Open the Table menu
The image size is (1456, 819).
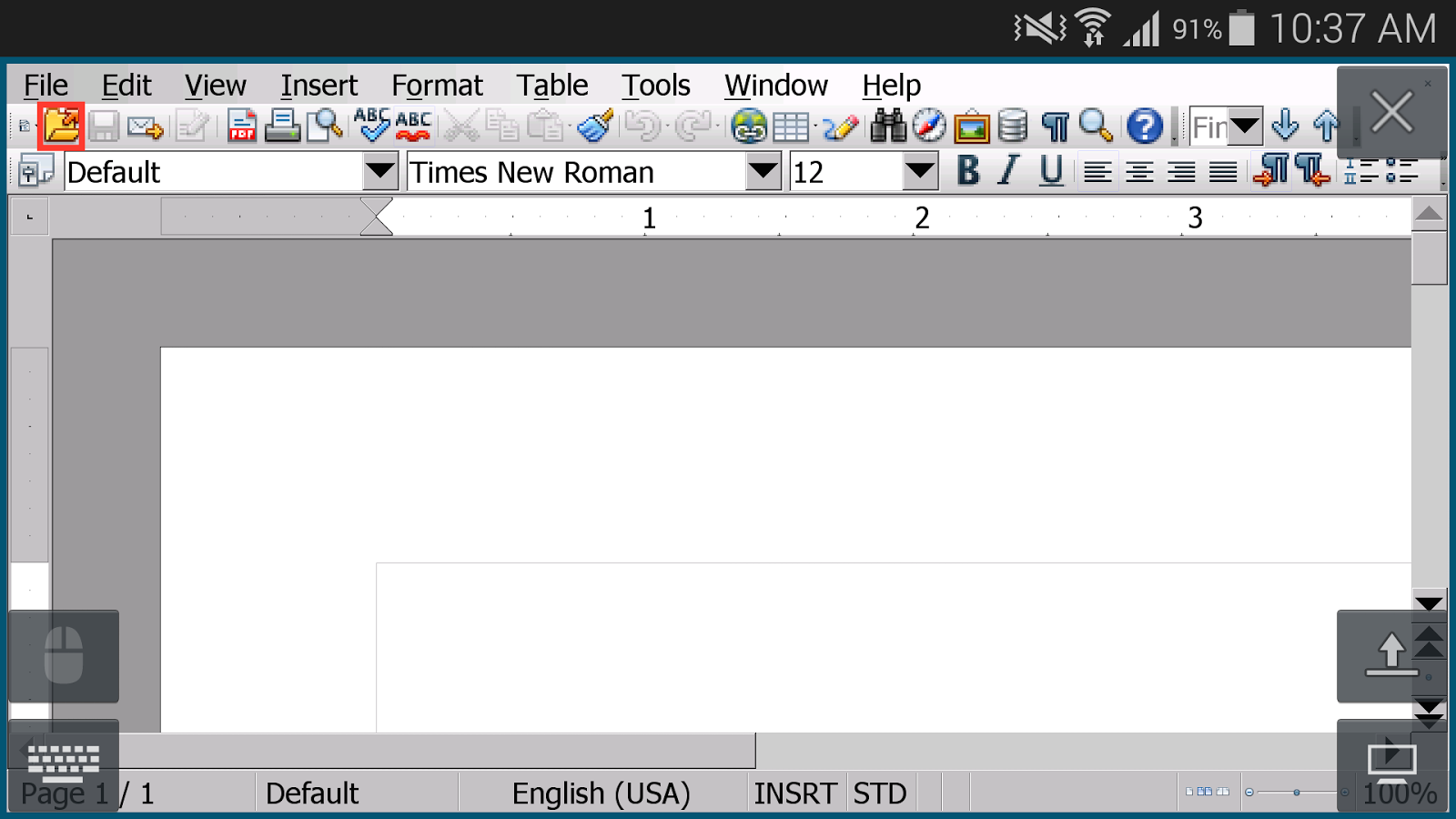552,86
